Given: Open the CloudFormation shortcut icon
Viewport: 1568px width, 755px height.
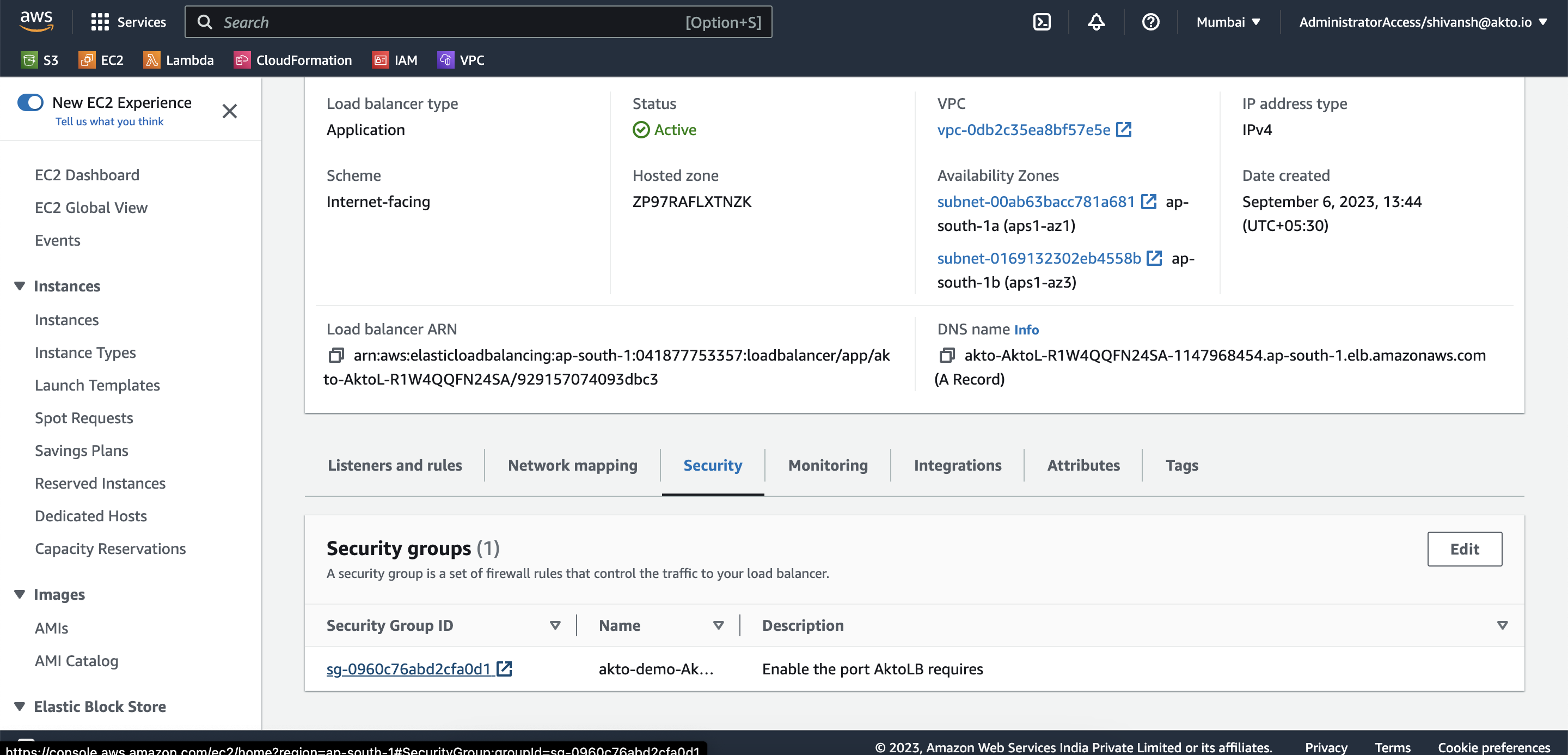Looking at the screenshot, I should point(242,60).
